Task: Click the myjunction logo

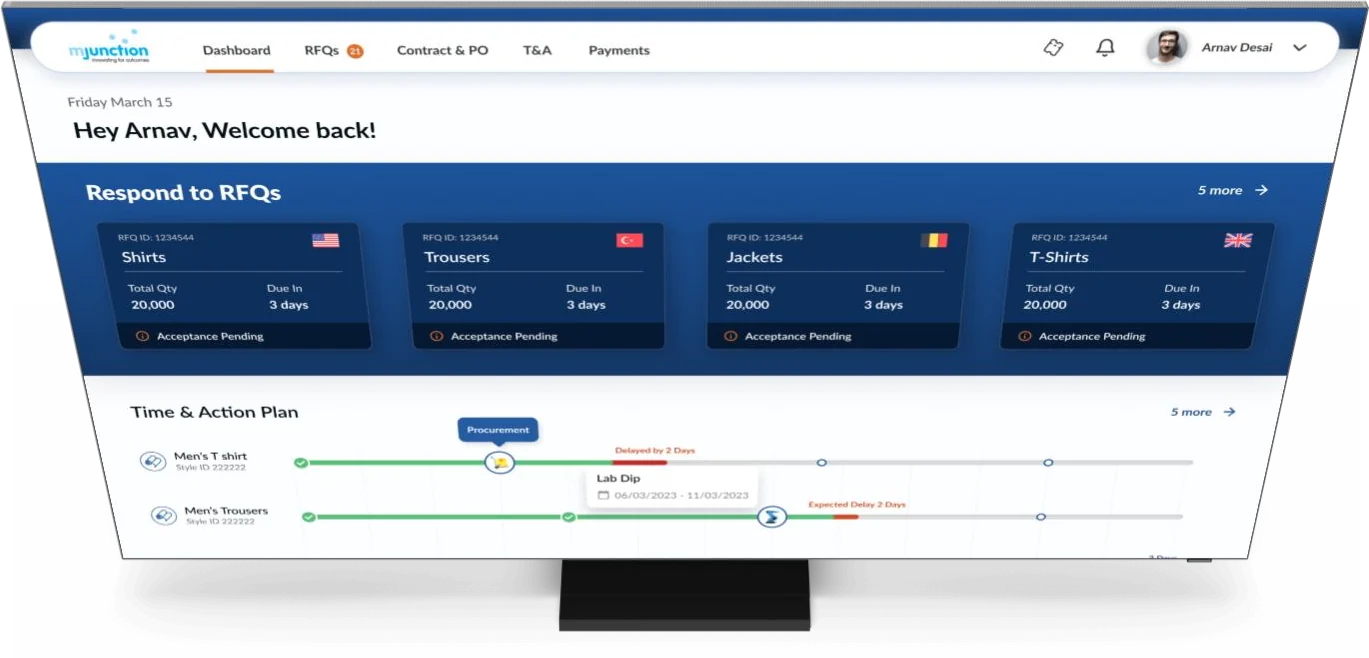Action: (x=108, y=49)
